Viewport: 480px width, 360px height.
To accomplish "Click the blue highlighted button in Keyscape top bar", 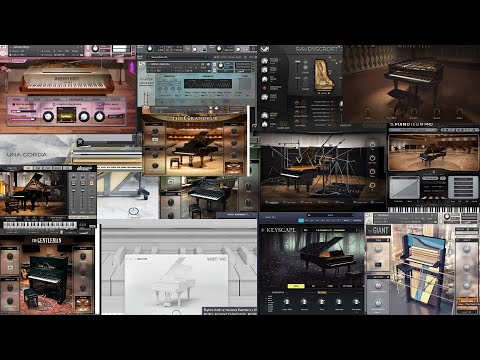I will [x=301, y=220].
